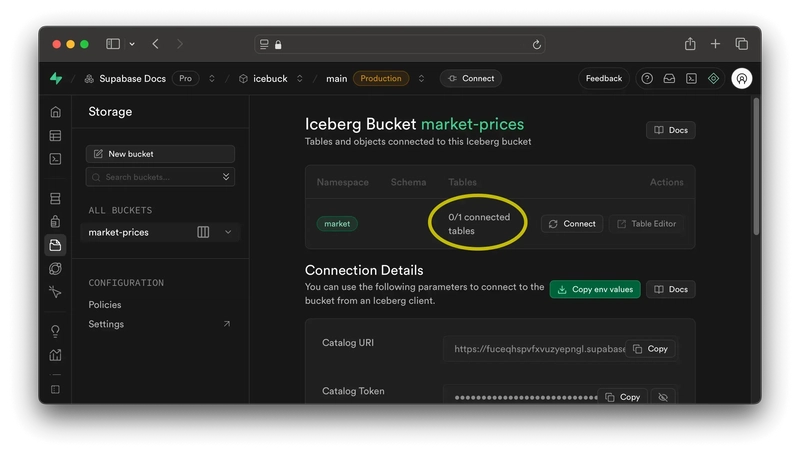Expand the project switcher next to icebuck
The height and width of the screenshot is (455, 800).
point(299,79)
